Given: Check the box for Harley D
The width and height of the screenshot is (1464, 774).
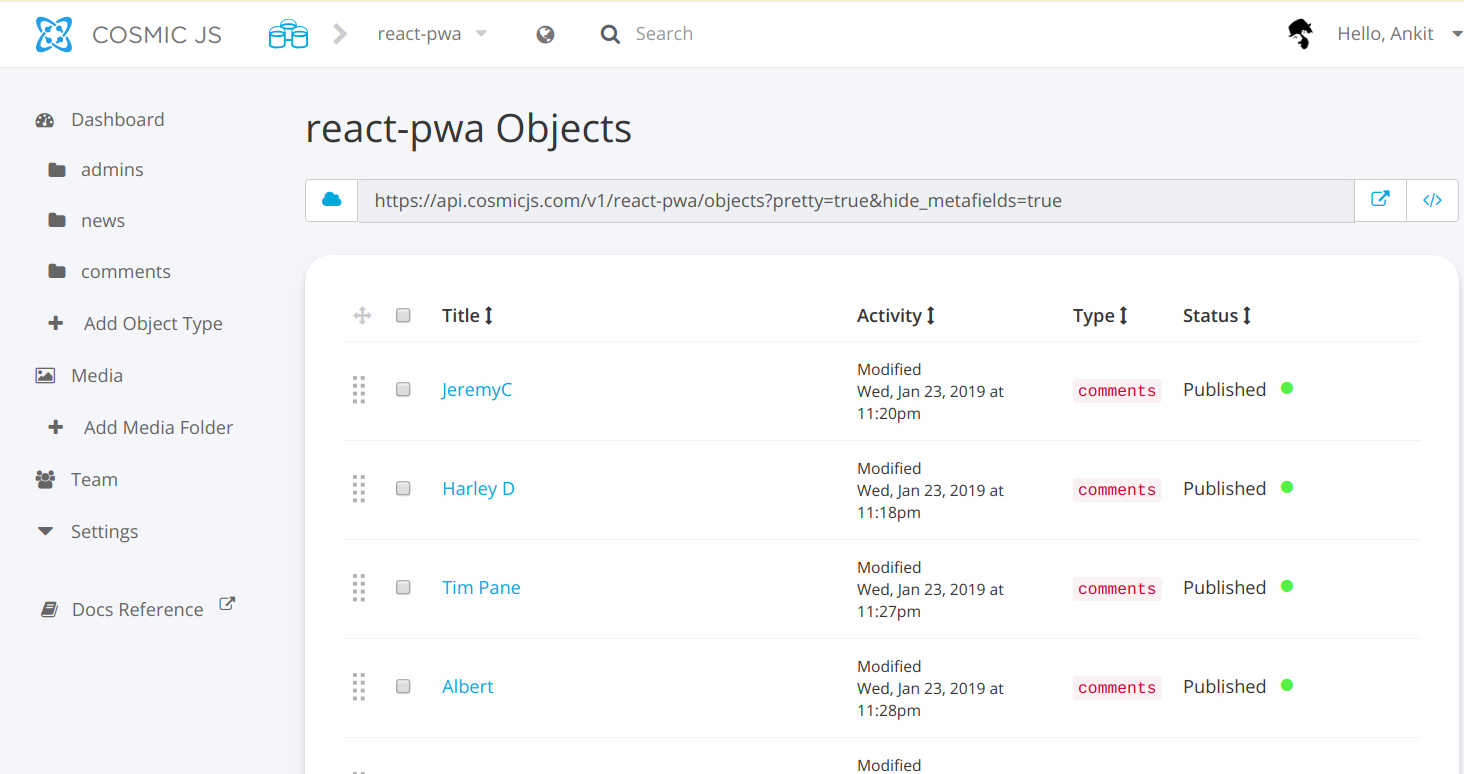Looking at the screenshot, I should [403, 489].
